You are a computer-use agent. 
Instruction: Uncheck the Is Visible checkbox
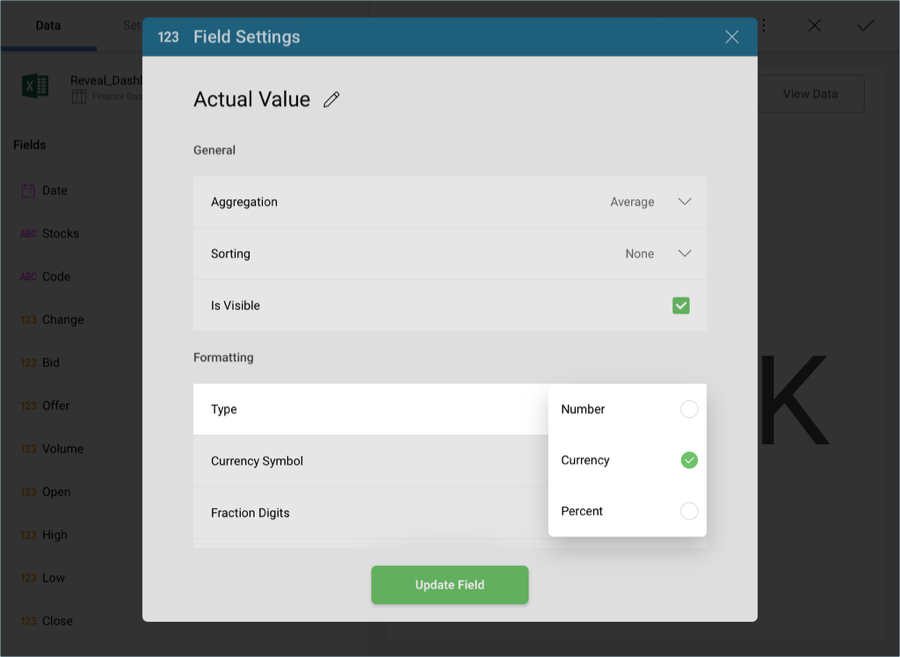coord(681,306)
